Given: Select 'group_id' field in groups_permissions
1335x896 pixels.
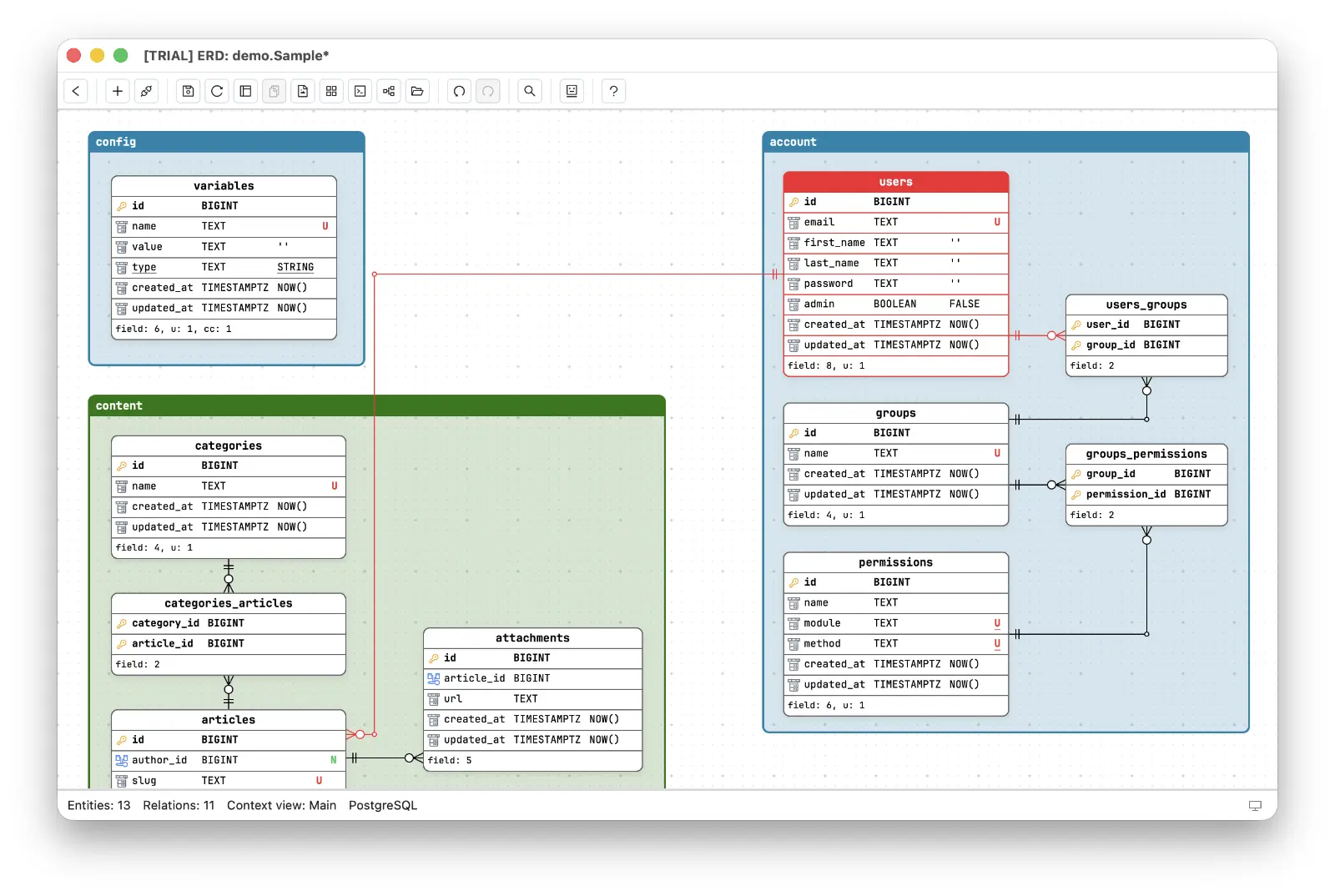Looking at the screenshot, I should [x=1146, y=474].
